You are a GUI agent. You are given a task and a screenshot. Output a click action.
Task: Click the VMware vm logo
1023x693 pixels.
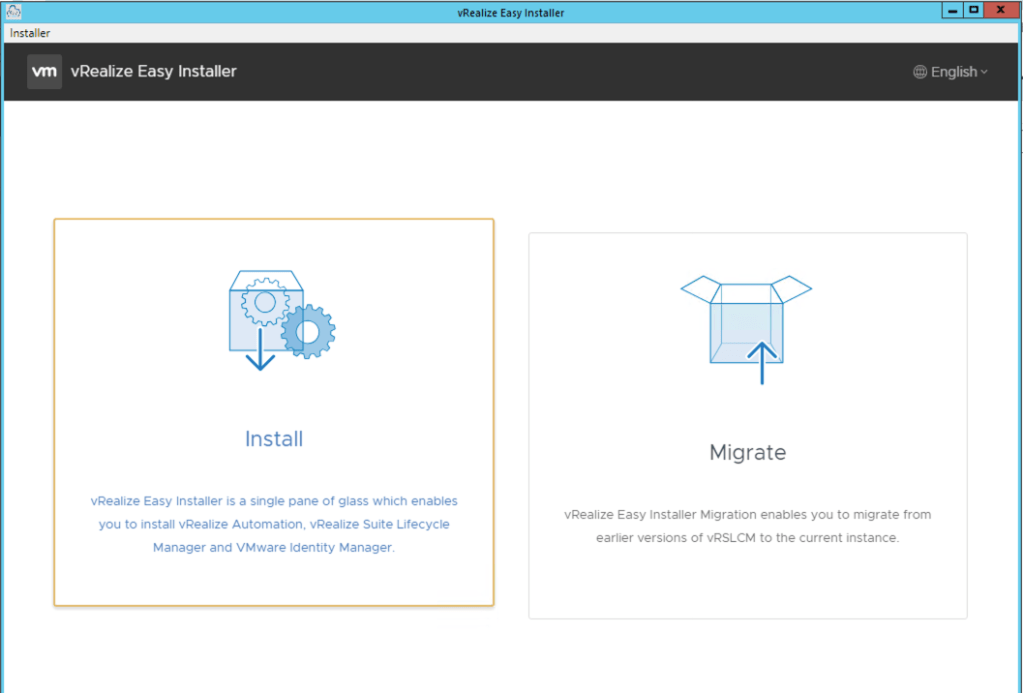click(x=44, y=72)
